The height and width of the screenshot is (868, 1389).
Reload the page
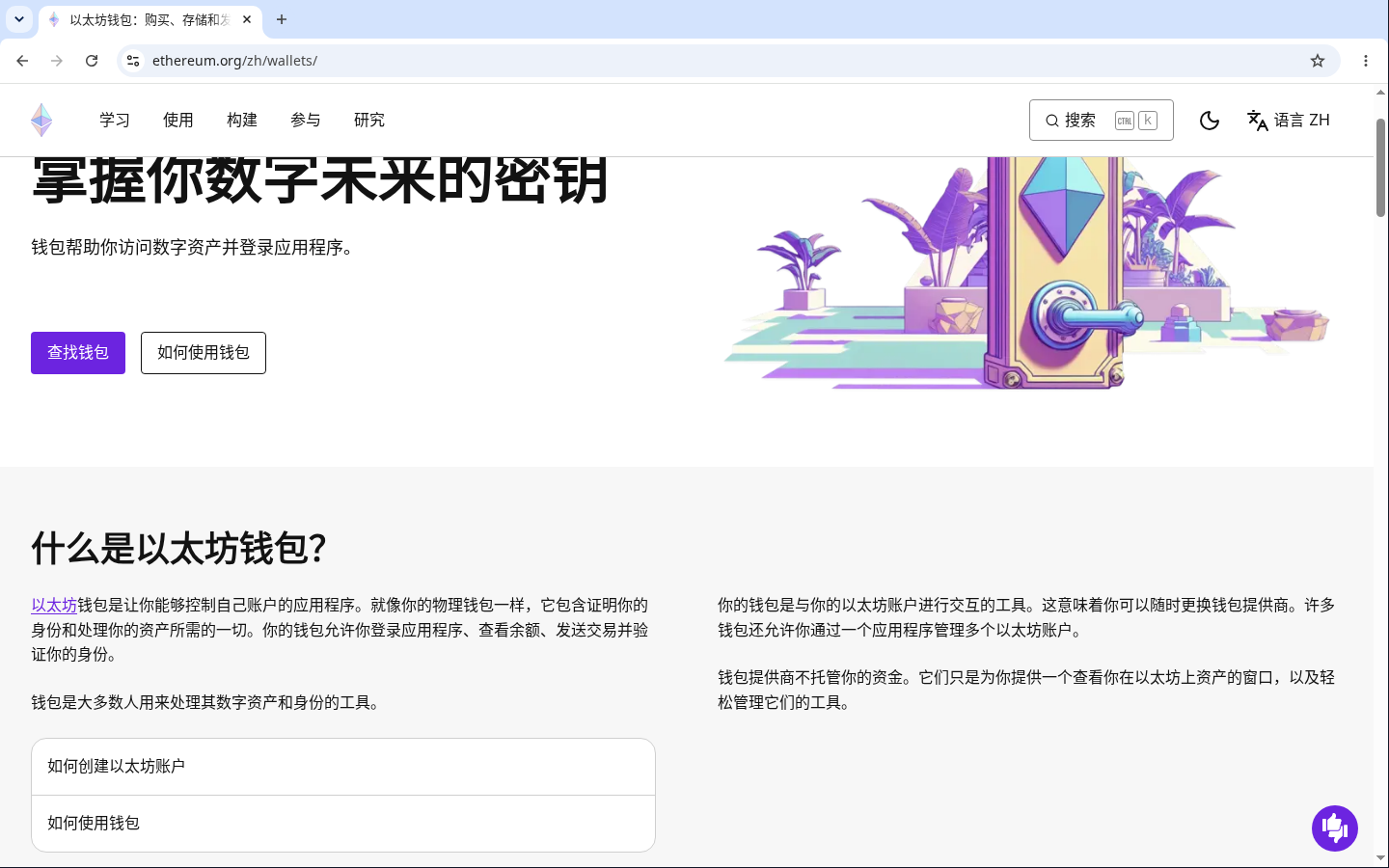tap(92, 61)
